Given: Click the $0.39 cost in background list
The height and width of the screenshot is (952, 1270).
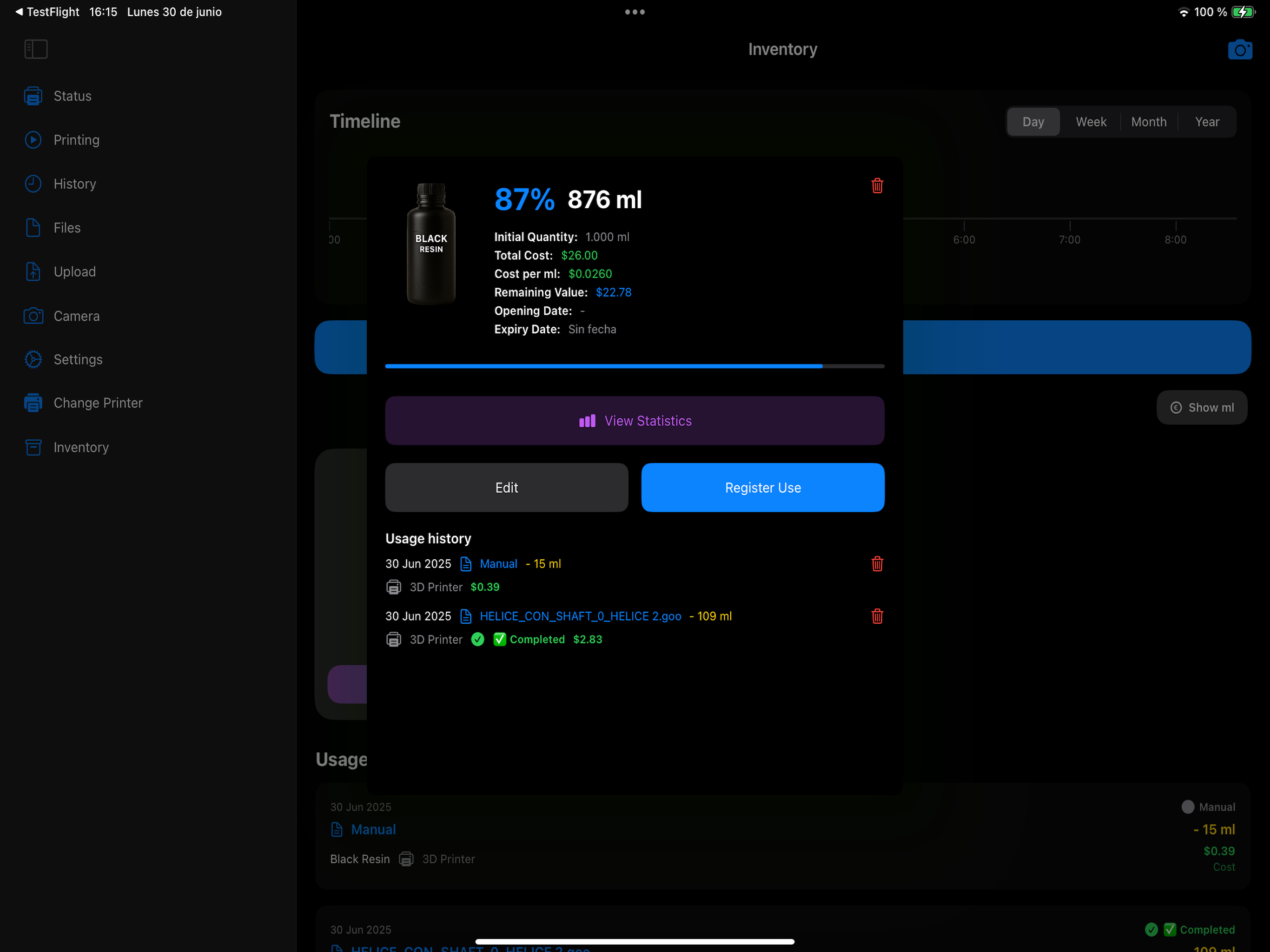Looking at the screenshot, I should pos(1219,851).
